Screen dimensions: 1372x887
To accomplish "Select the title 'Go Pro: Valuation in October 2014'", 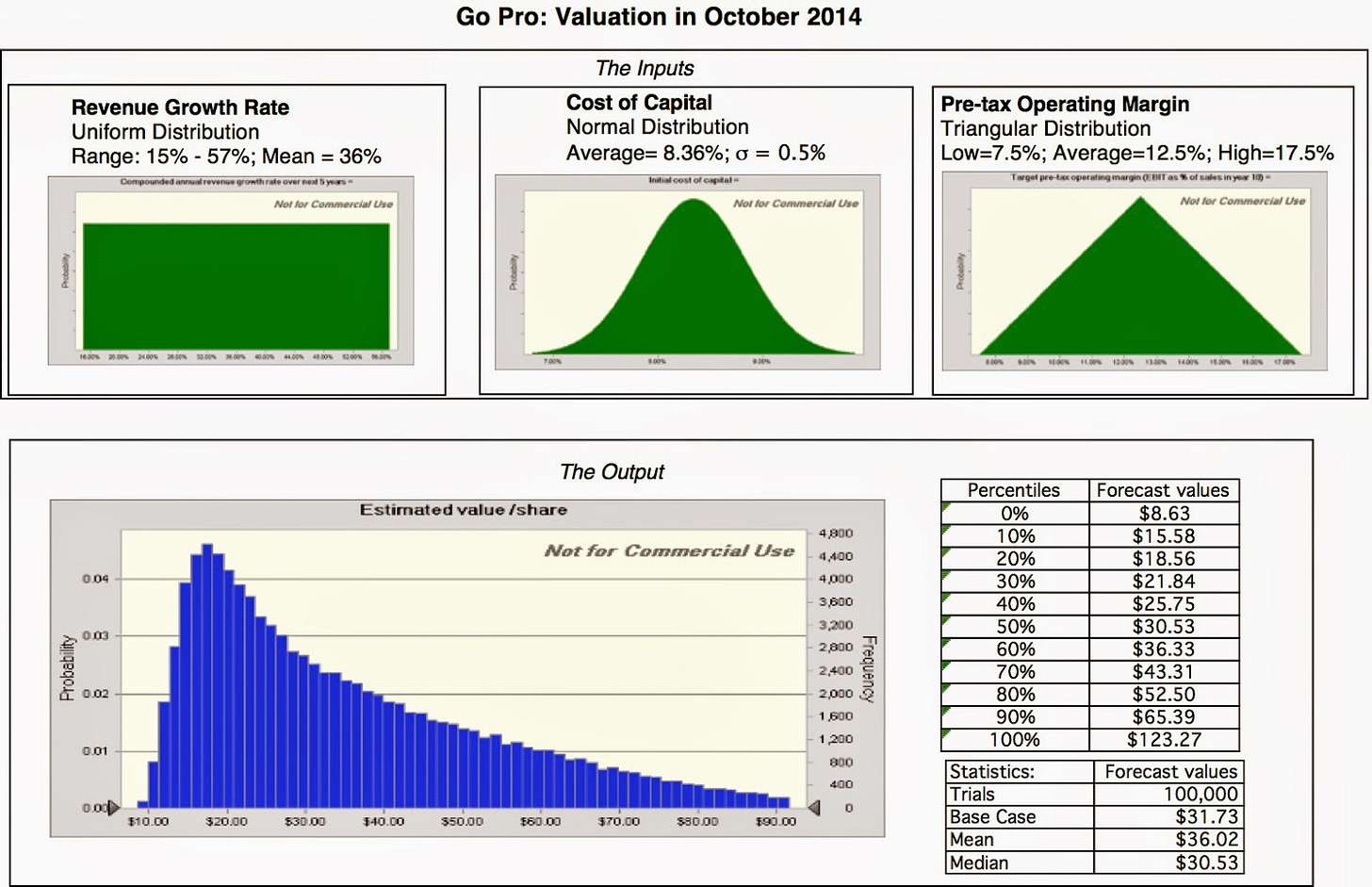I will [x=659, y=17].
